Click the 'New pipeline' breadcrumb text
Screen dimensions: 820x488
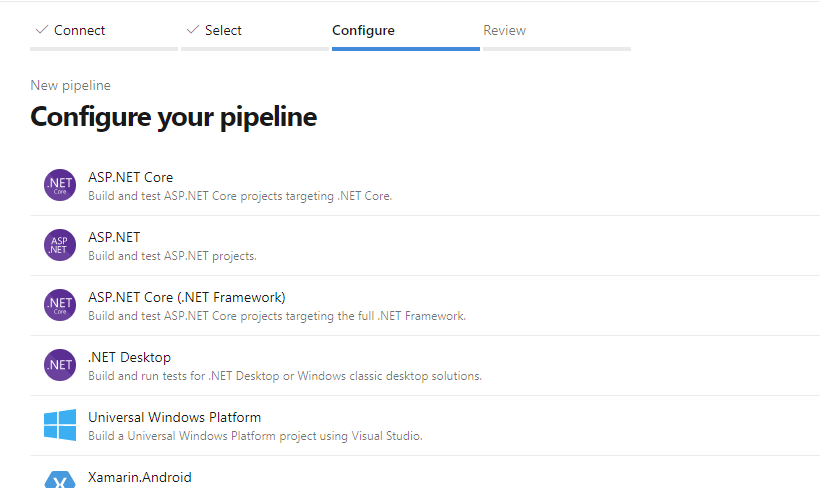(x=71, y=85)
